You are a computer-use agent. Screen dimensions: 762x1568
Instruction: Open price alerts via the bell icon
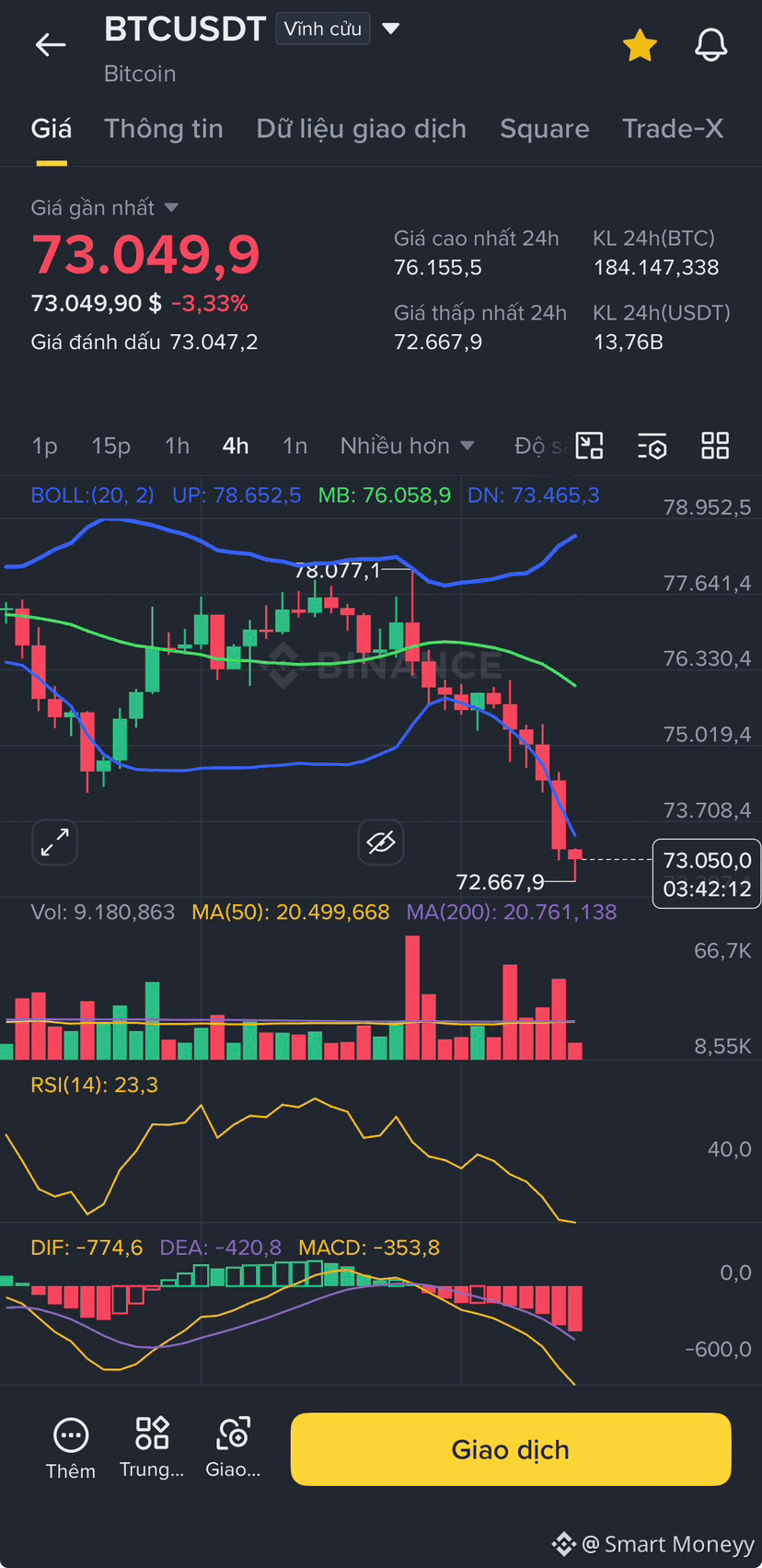click(710, 44)
